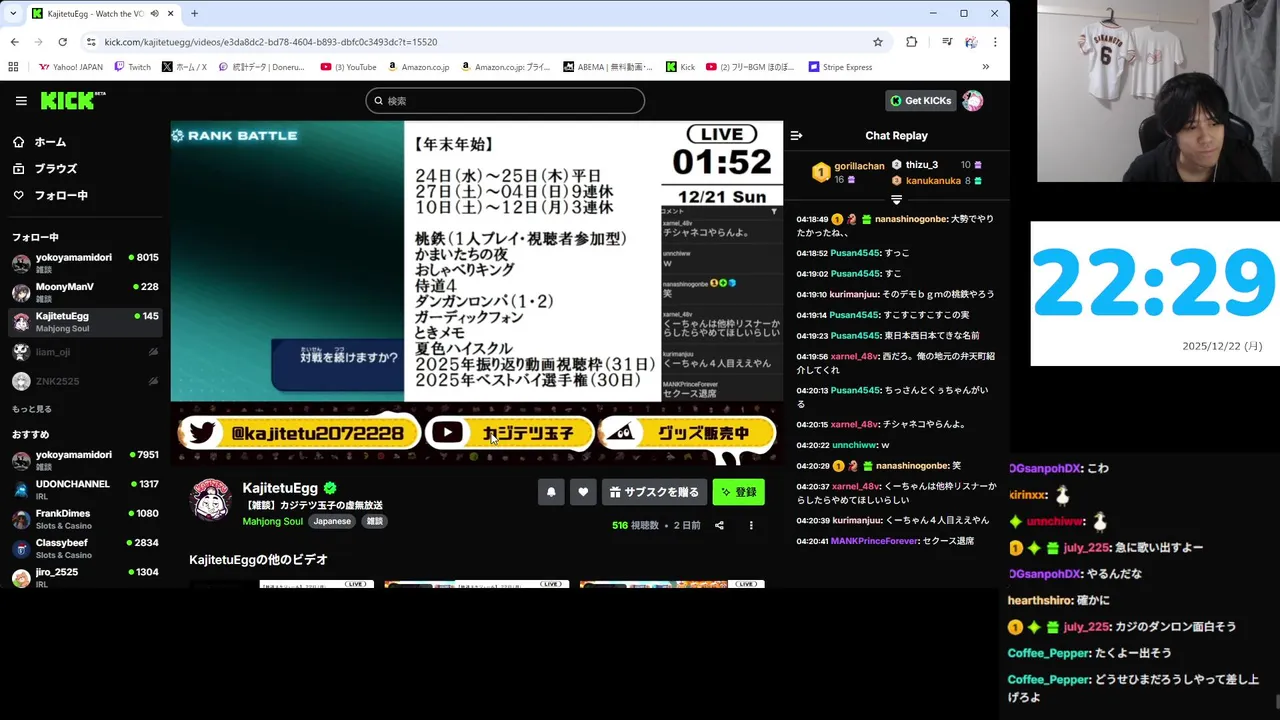
Task: Click username unnchiww at 04:20:22 in chat
Action: pyautogui.click(x=854, y=445)
